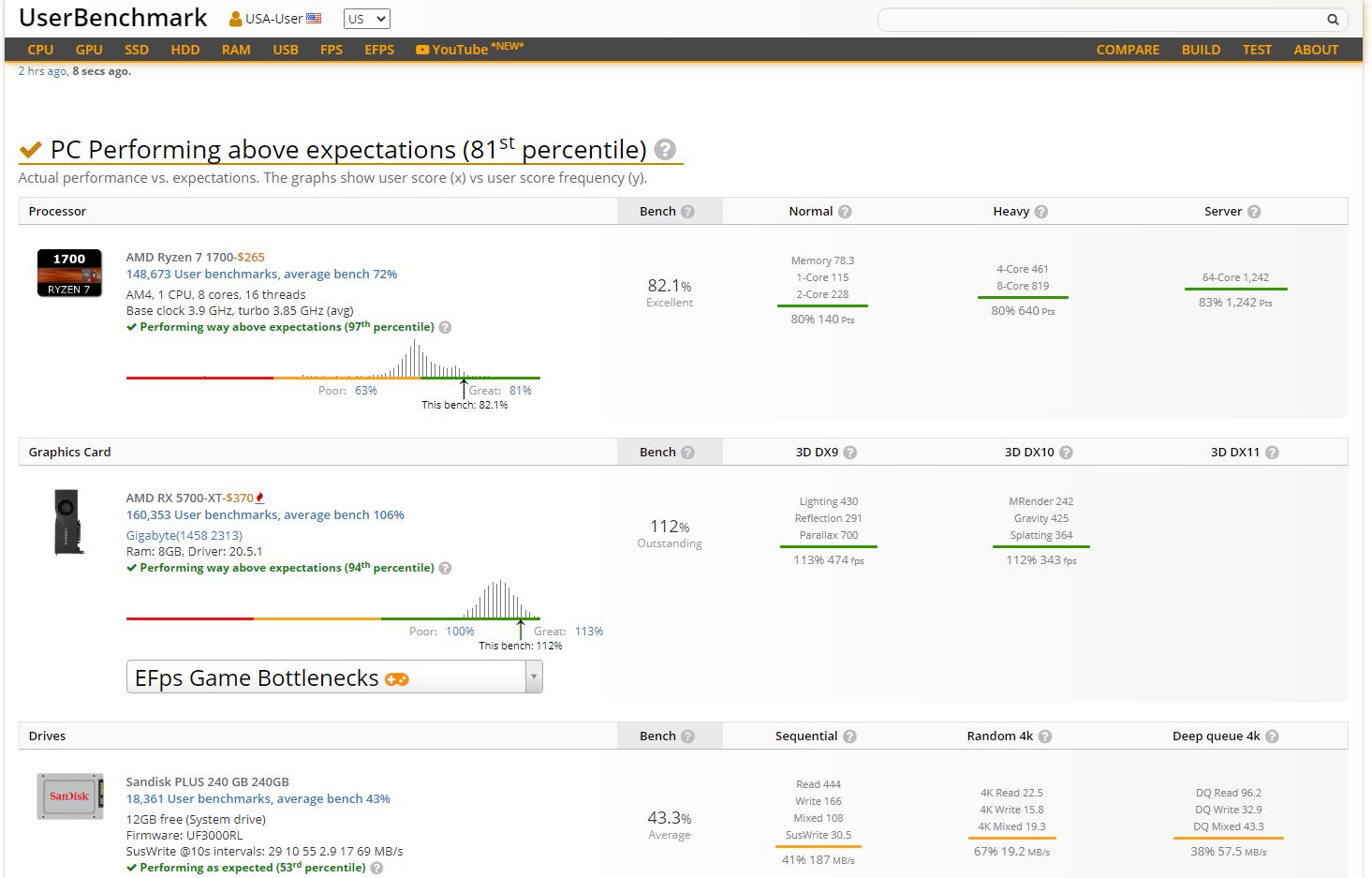Click help icon next to Random 4k
The width and height of the screenshot is (1372, 878).
[x=1045, y=737]
